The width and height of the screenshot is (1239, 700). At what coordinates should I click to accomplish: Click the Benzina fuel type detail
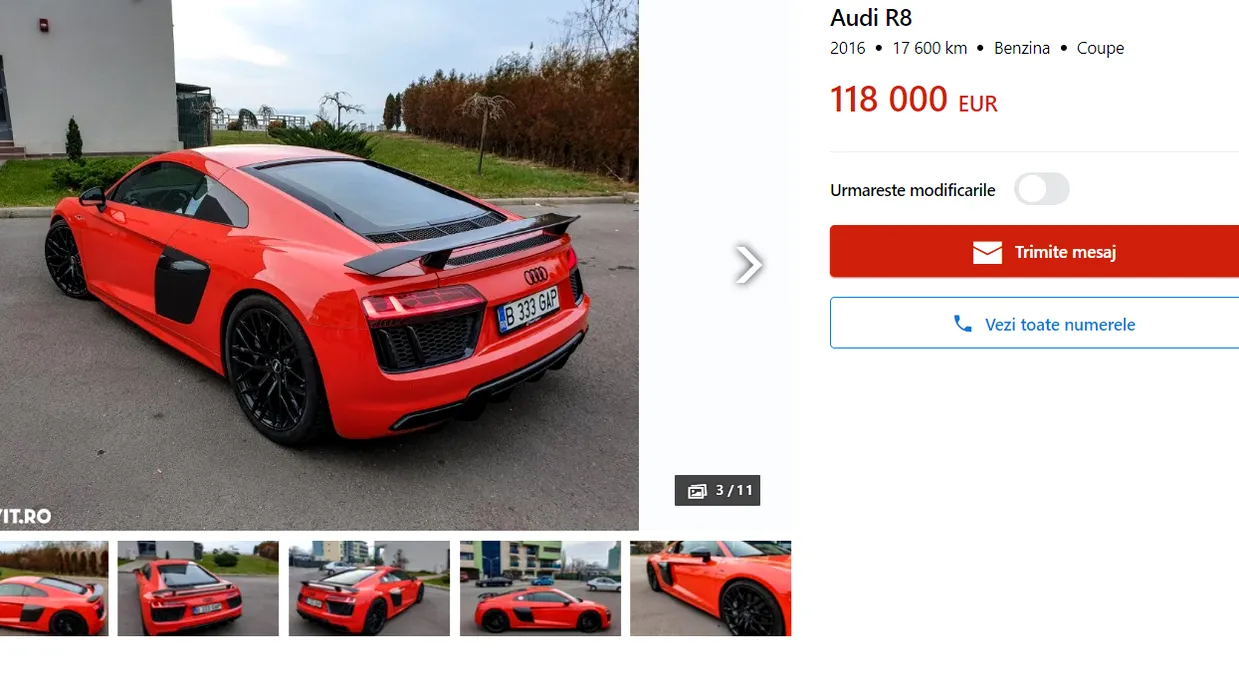[1022, 48]
